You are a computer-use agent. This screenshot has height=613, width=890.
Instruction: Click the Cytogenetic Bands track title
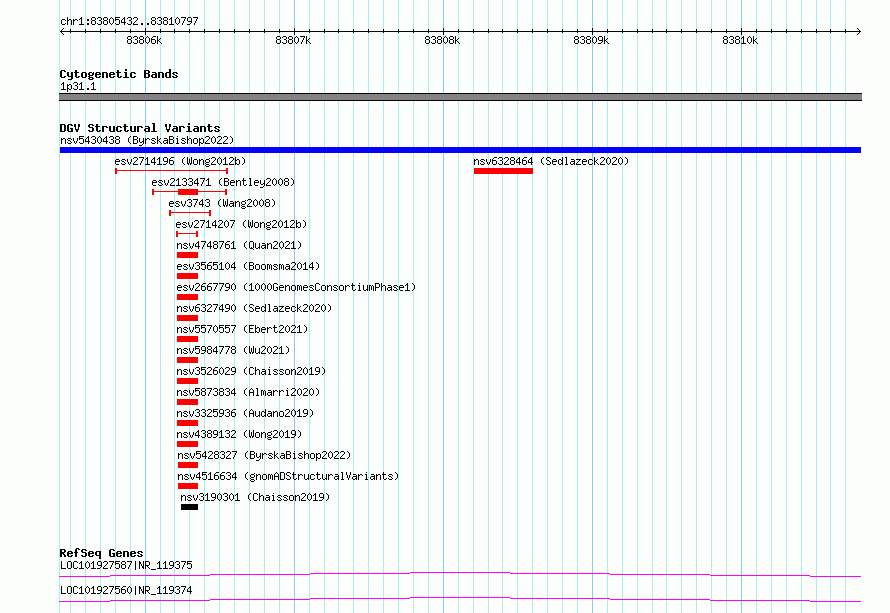point(119,74)
